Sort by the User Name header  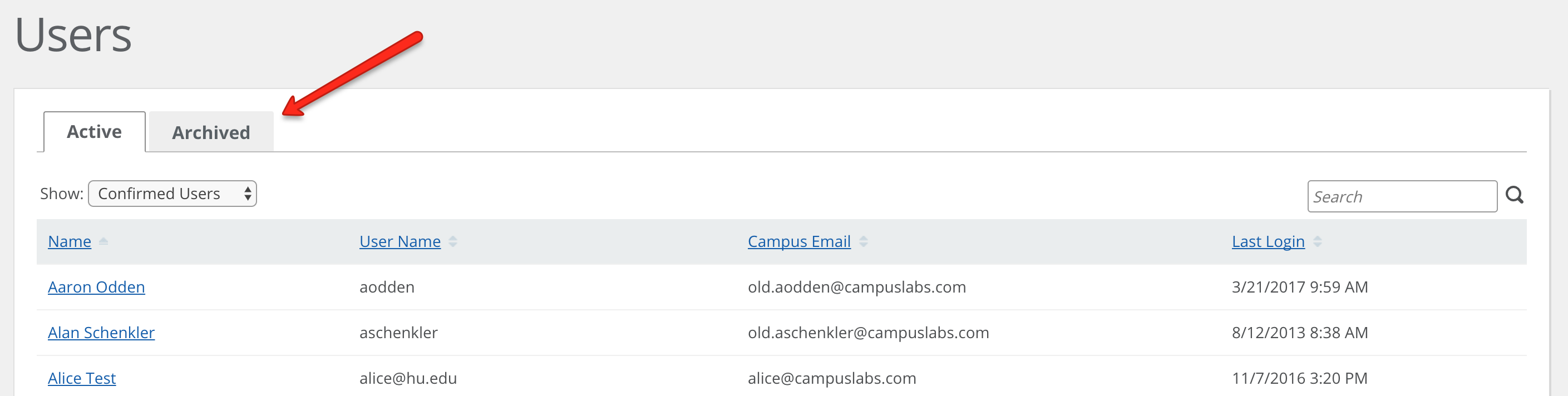coord(400,241)
